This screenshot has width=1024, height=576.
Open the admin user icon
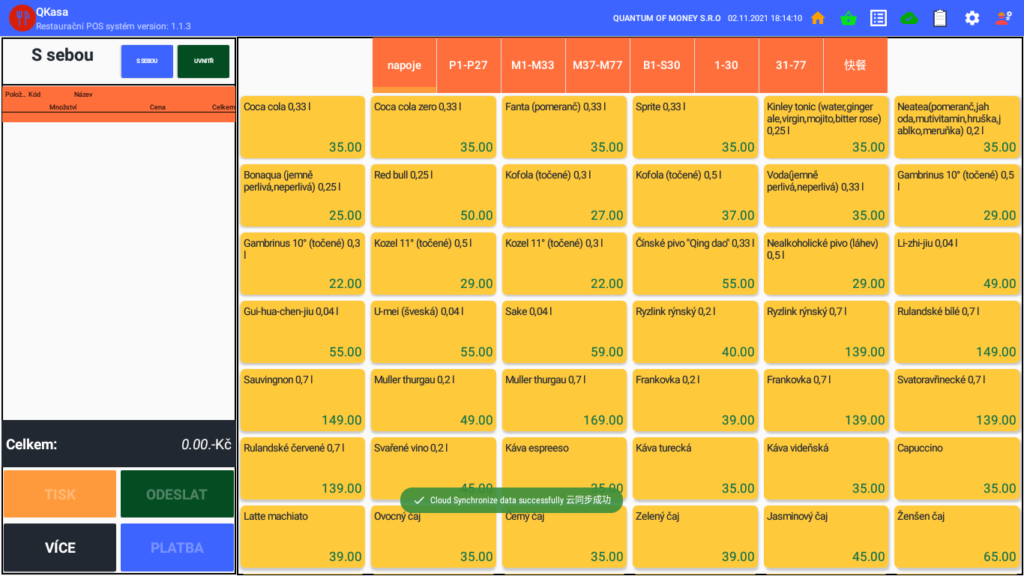pos(1003,18)
